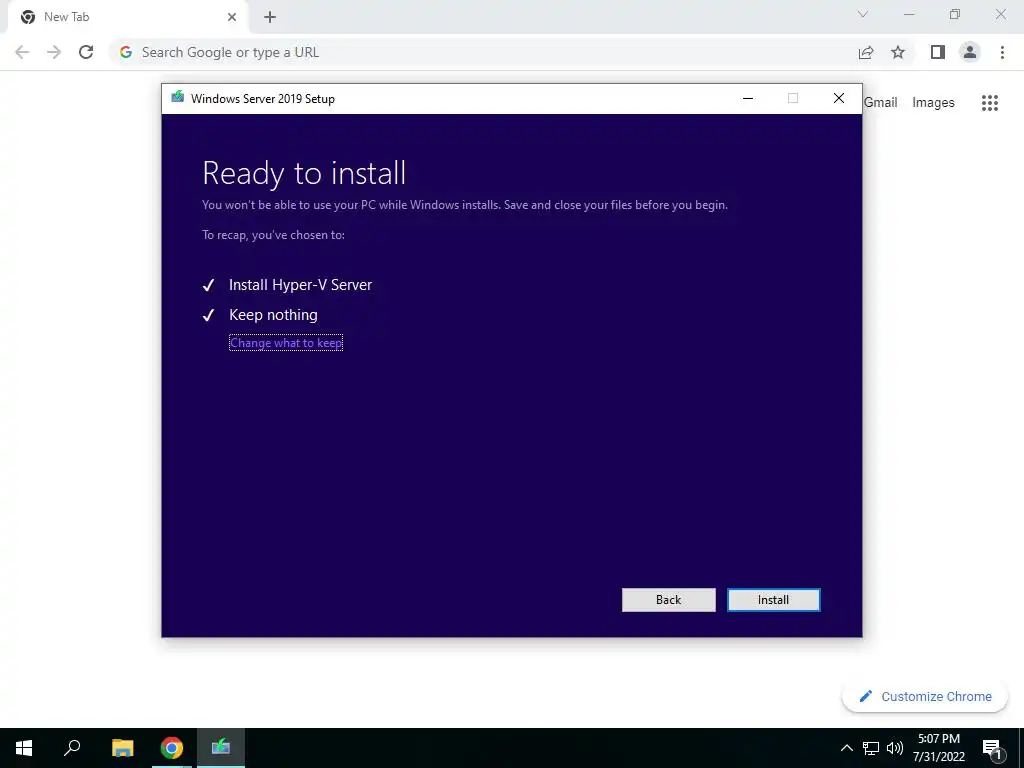Open the taskbar clock and date
The width and height of the screenshot is (1024, 768).
(x=939, y=748)
